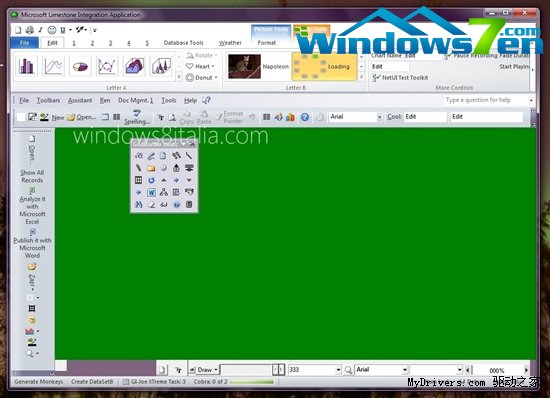Click the magnifier icon in left sidebar

coord(30,353)
